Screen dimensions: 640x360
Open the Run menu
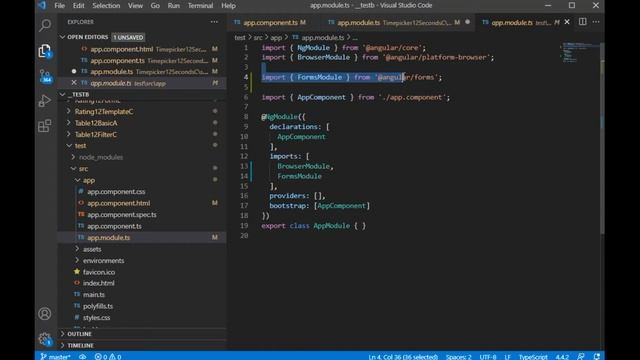pos(173,6)
